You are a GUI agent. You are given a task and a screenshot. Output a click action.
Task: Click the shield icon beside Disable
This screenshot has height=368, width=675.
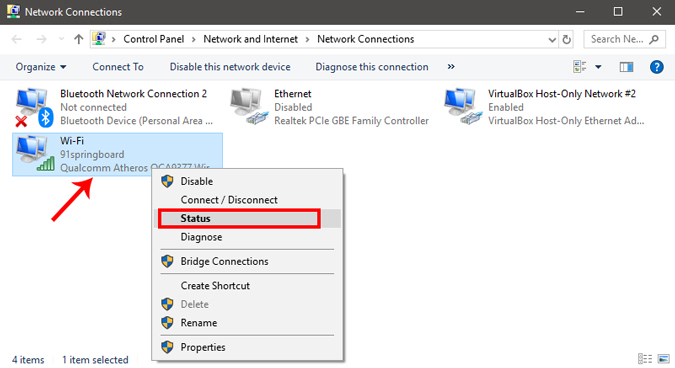coord(167,181)
